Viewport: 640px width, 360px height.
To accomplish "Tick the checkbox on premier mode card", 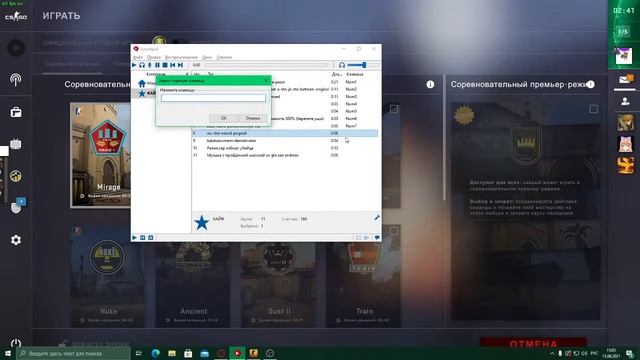I will tap(593, 109).
